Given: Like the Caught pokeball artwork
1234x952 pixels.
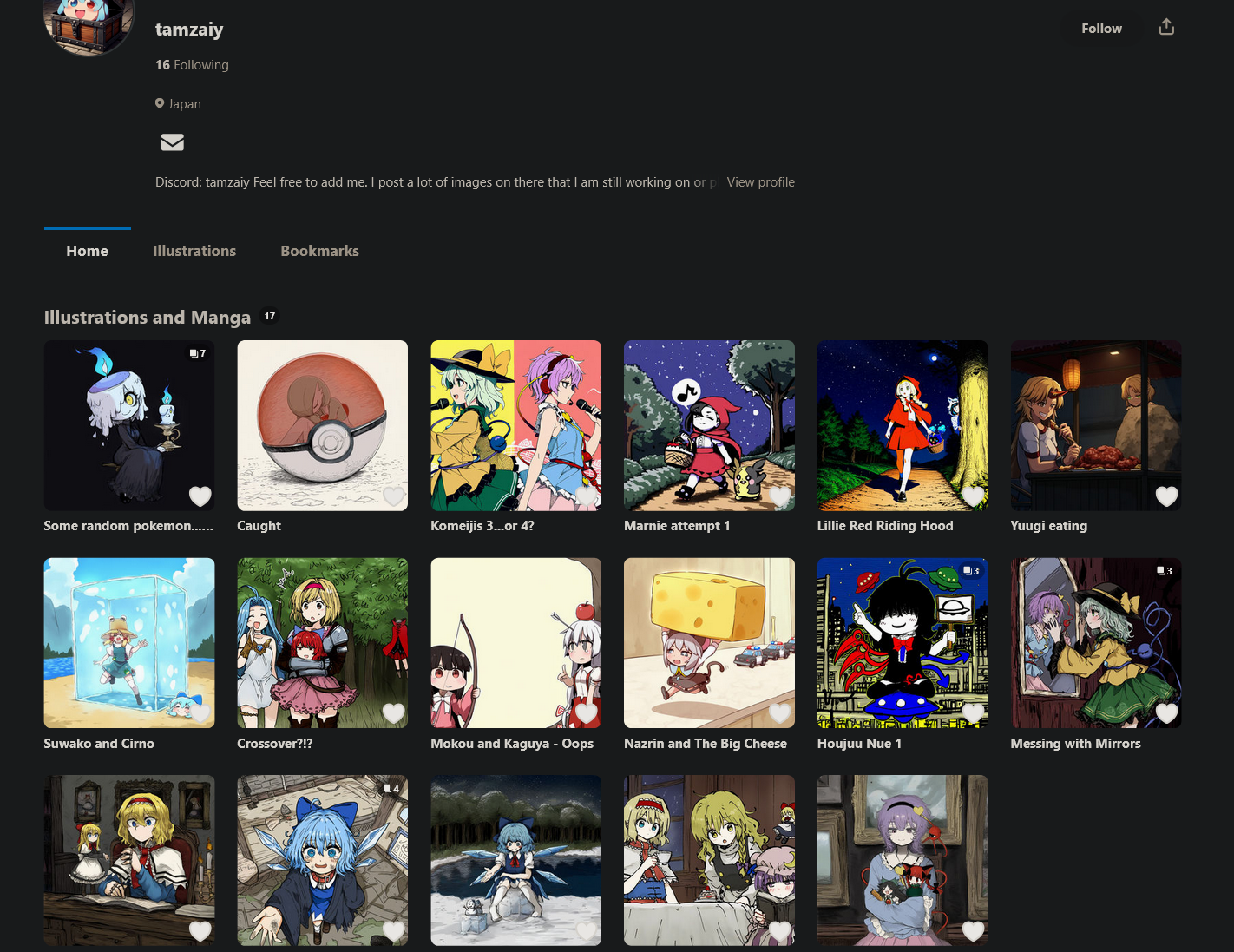Looking at the screenshot, I should pyautogui.click(x=394, y=496).
